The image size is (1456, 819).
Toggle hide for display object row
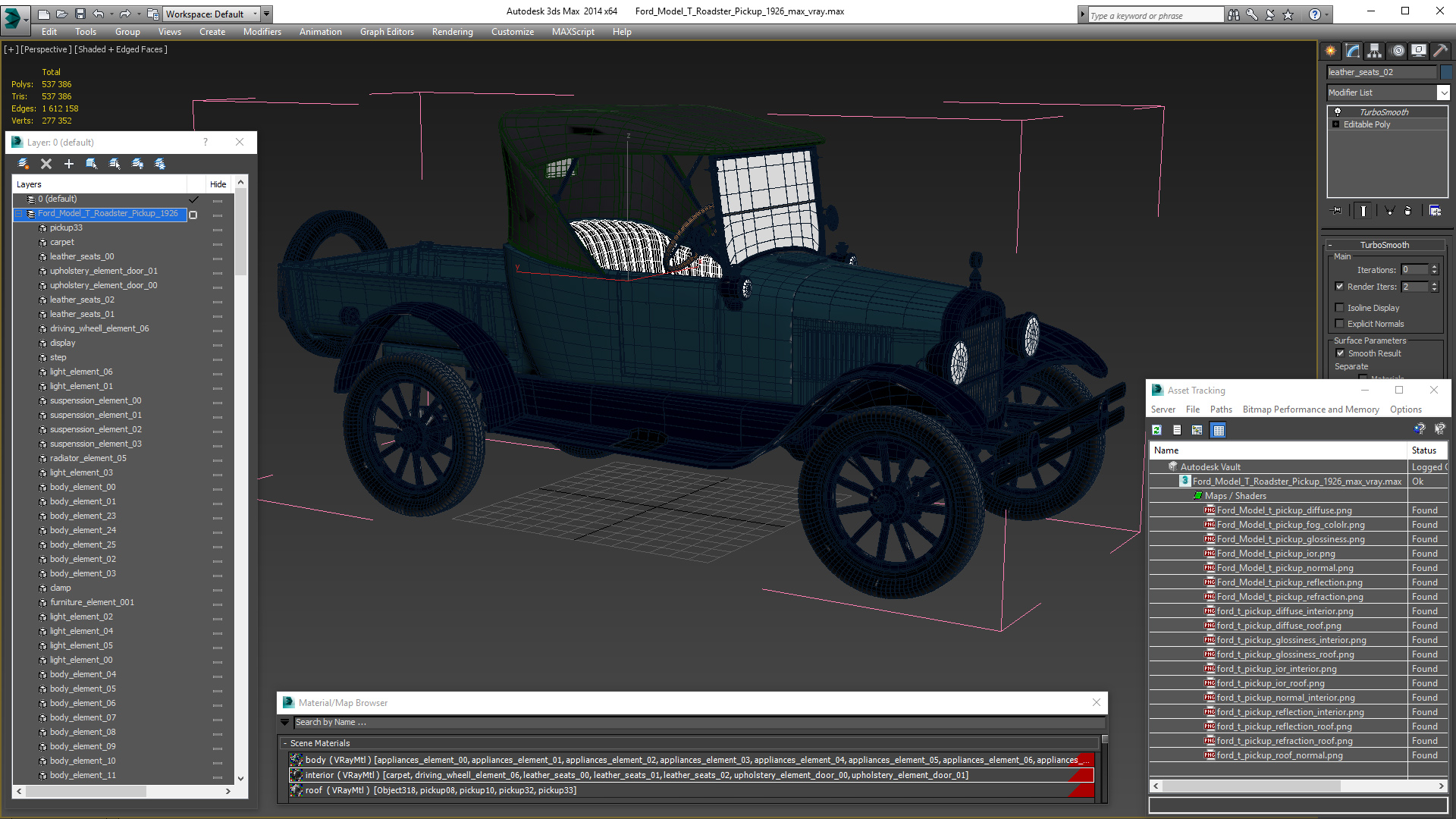218,344
